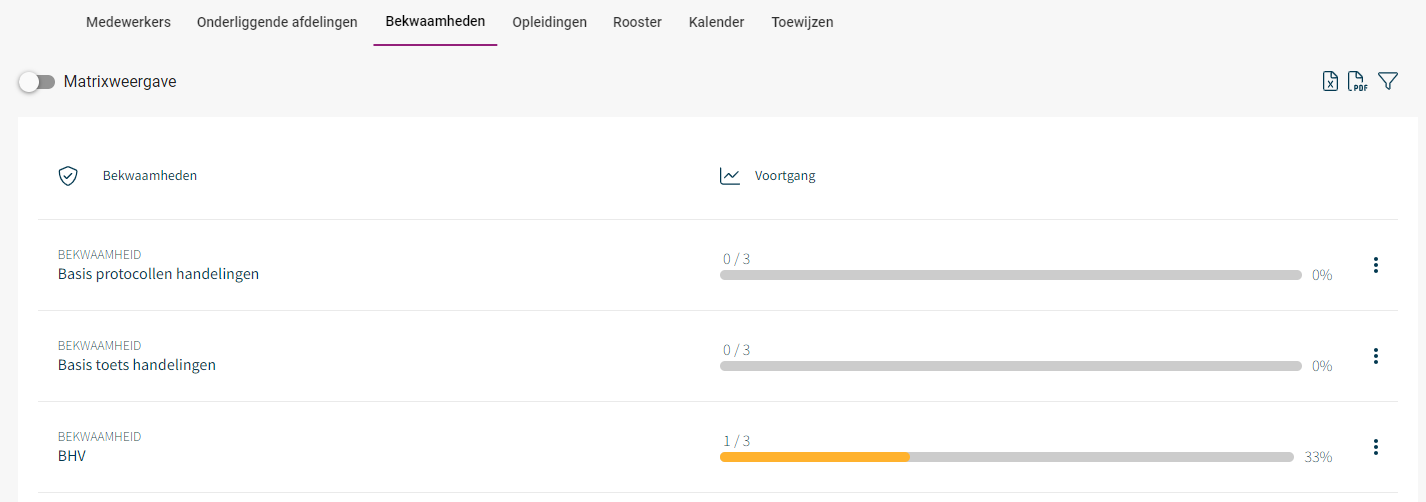Open three-dot menu for Basis toets handelingen
Viewport: 1426px width, 502px height.
[x=1376, y=356]
